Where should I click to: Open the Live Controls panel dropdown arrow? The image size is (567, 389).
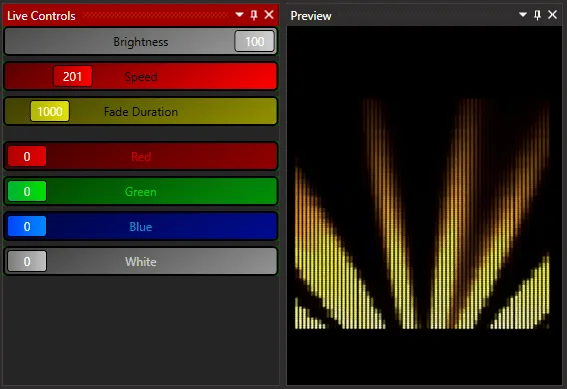(x=239, y=15)
